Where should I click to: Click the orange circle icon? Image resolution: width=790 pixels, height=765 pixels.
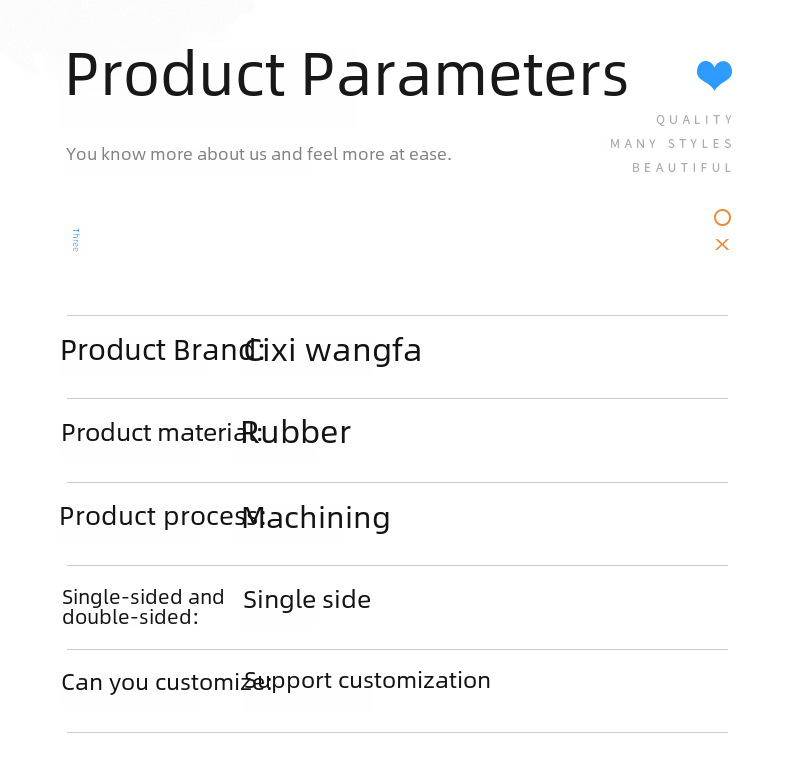[x=722, y=217]
